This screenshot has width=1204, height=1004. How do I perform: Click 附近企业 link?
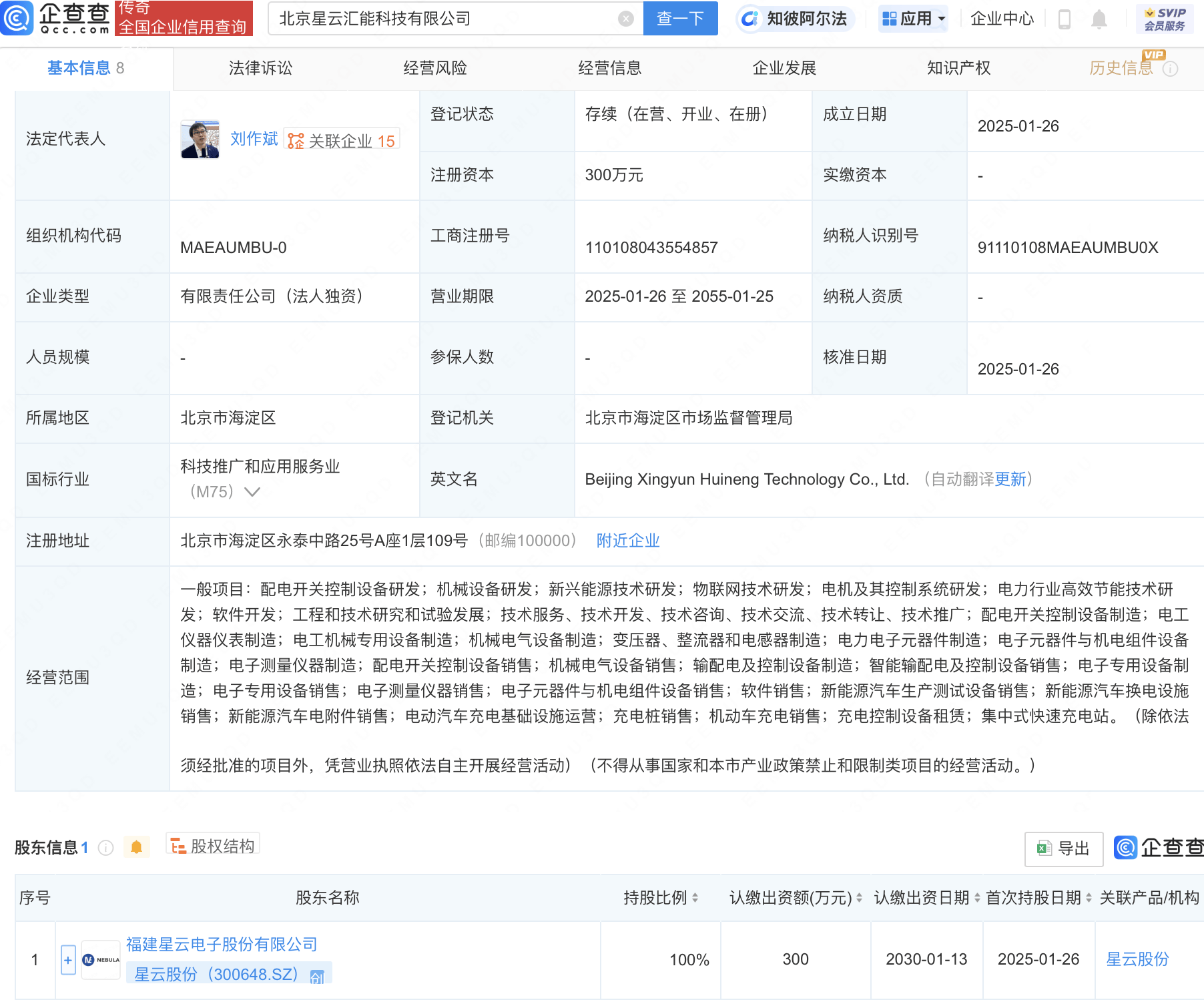click(x=628, y=541)
